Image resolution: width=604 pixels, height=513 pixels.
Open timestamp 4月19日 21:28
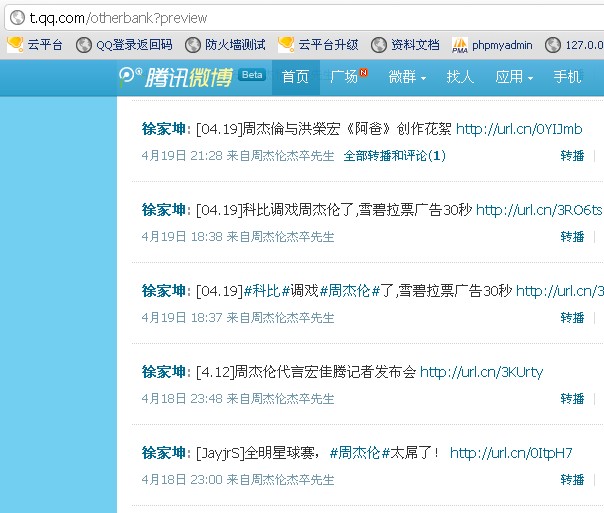pos(182,156)
